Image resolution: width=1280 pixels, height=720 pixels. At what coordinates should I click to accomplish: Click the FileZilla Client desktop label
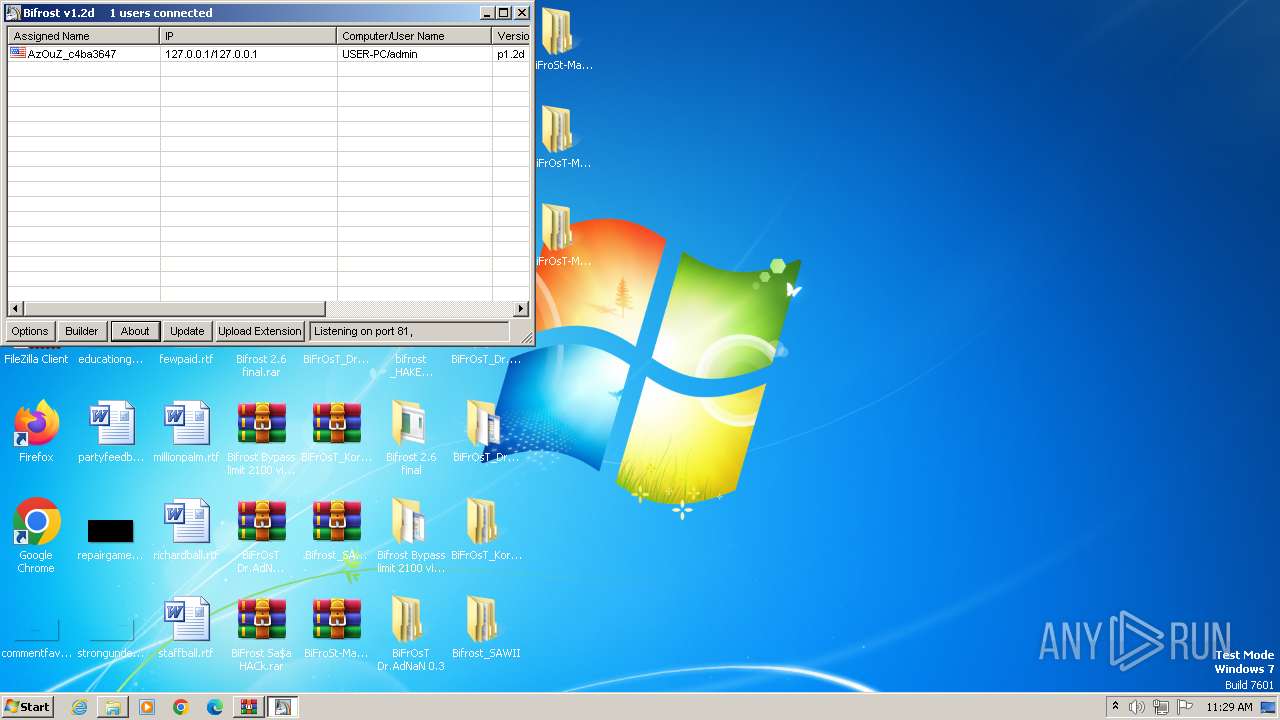(36, 359)
